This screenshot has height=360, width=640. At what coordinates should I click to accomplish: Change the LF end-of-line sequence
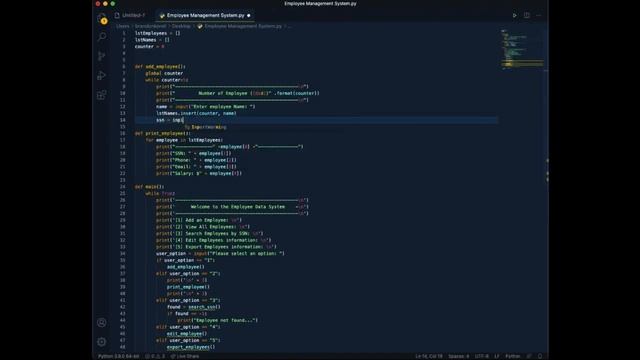(x=497, y=356)
